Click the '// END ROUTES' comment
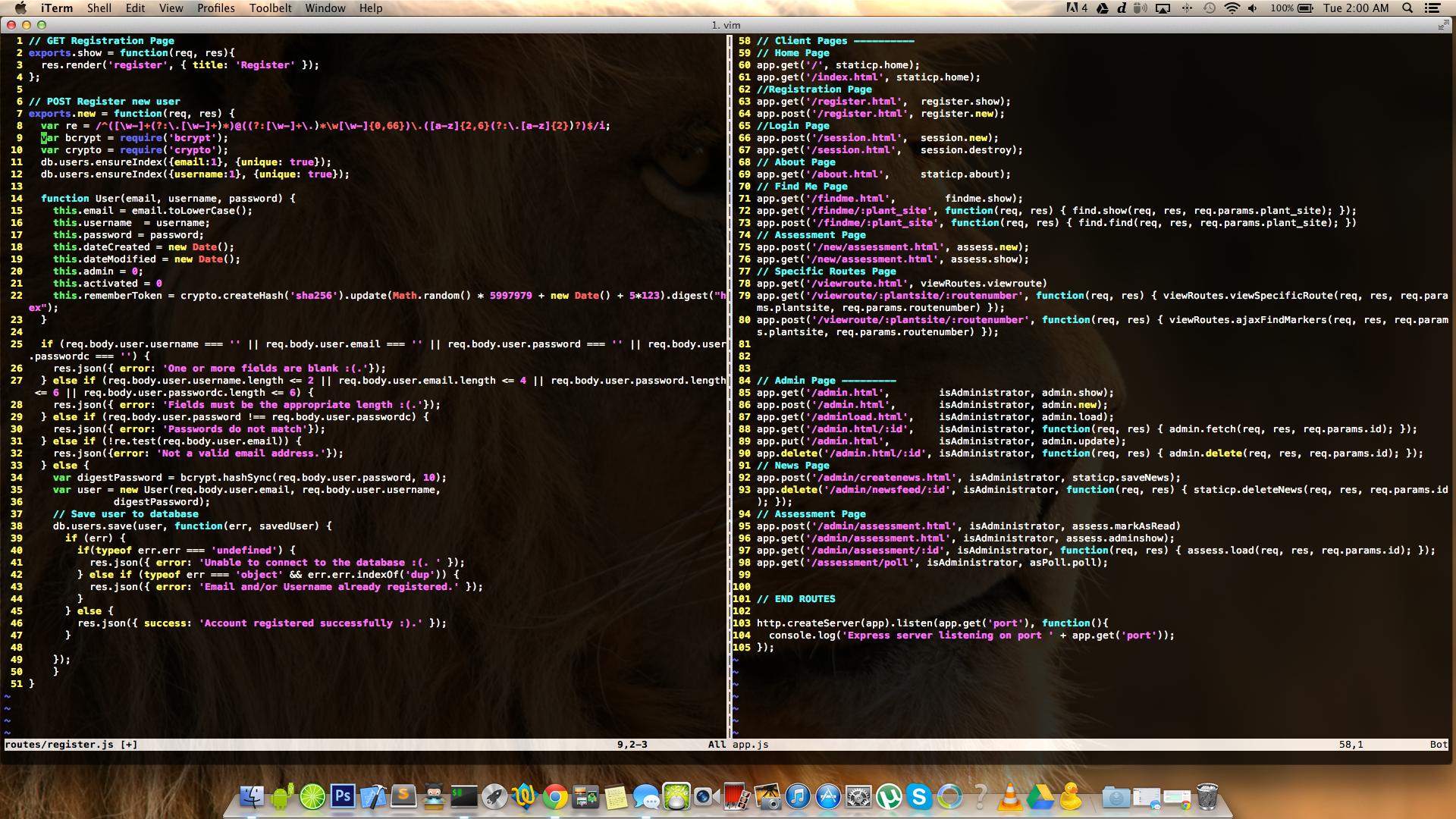Image resolution: width=1456 pixels, height=819 pixels. tap(796, 599)
